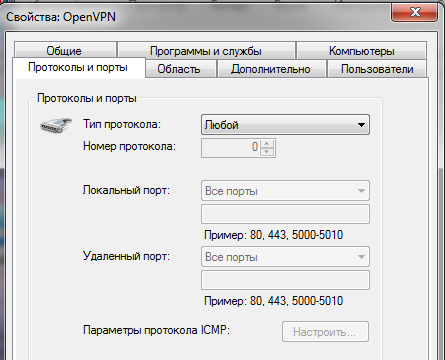Decrease Номер протокола with down arrow
Screen dimensions: 445x360
pos(267,152)
